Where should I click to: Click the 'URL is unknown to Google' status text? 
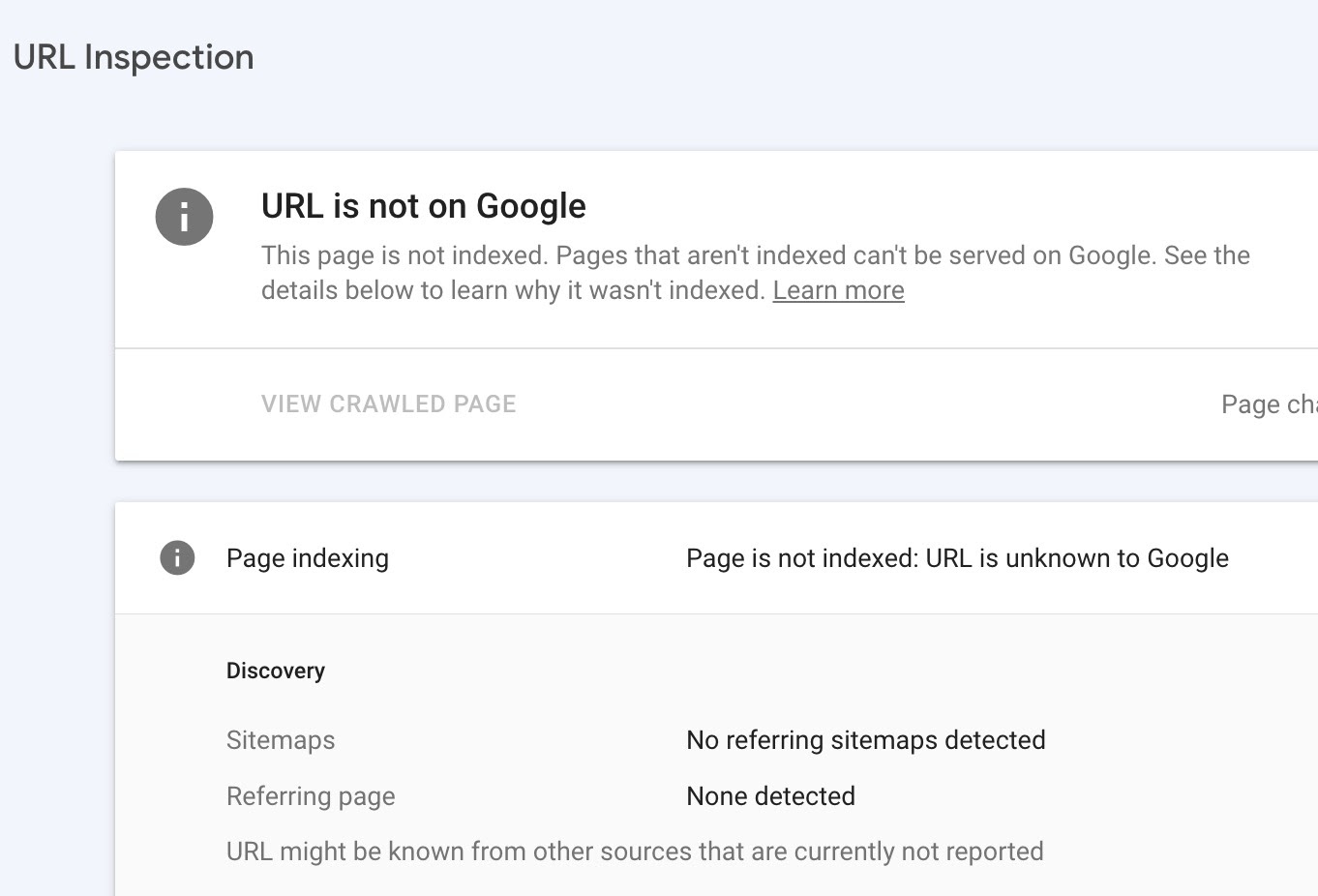(x=1077, y=558)
